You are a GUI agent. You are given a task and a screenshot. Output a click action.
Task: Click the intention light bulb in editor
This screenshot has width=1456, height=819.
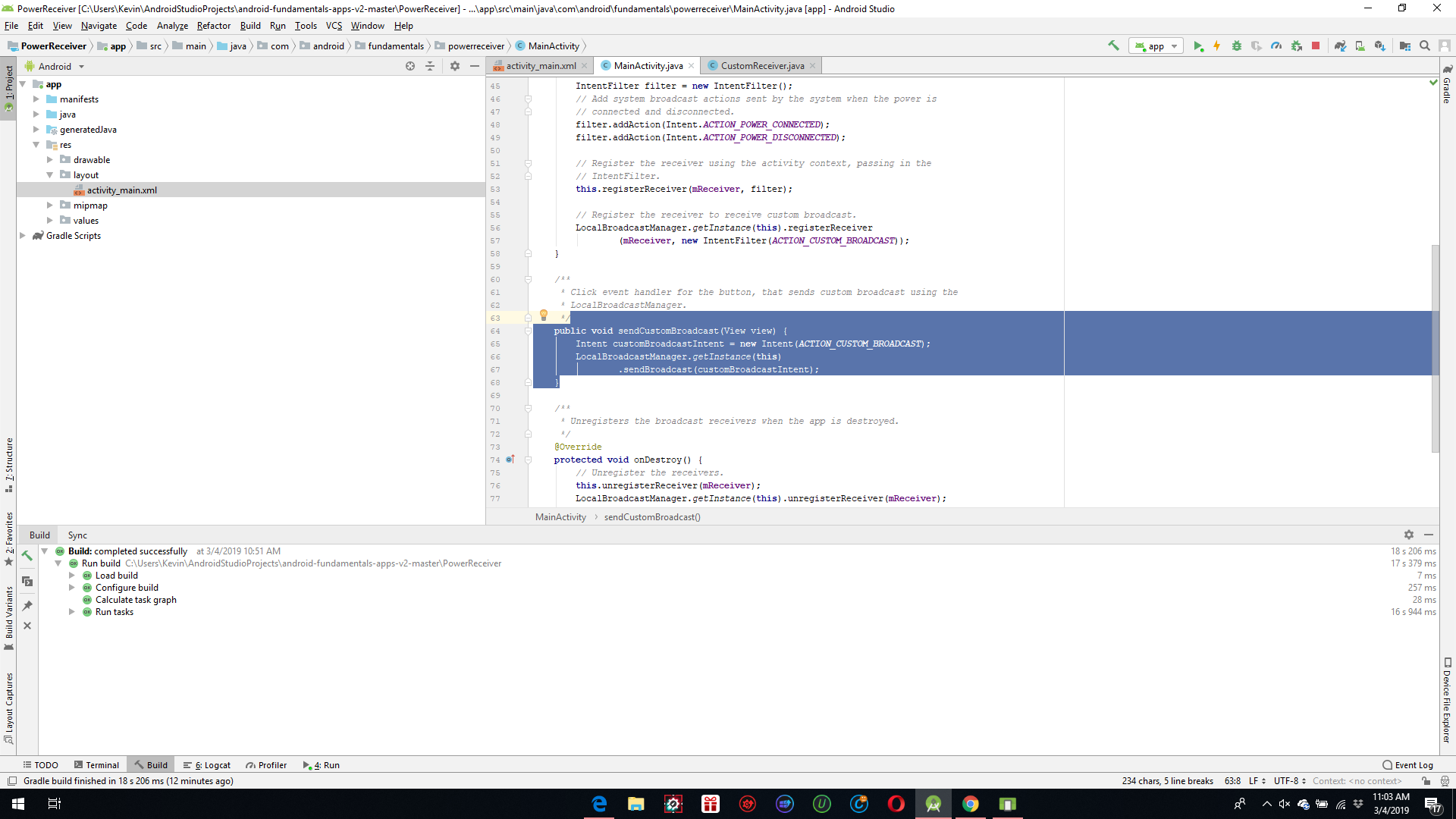[x=544, y=315]
